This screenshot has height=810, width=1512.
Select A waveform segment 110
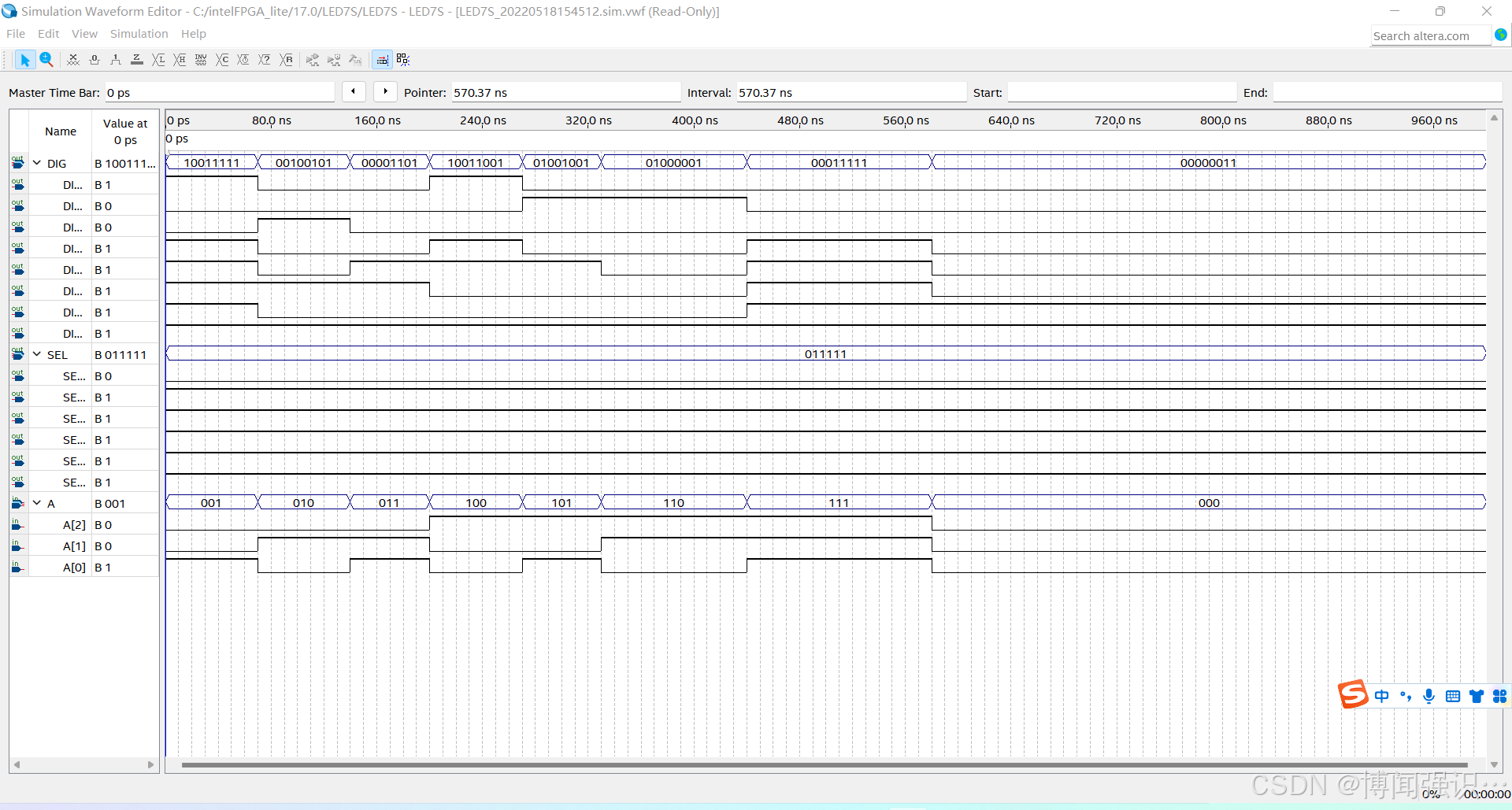tap(674, 503)
